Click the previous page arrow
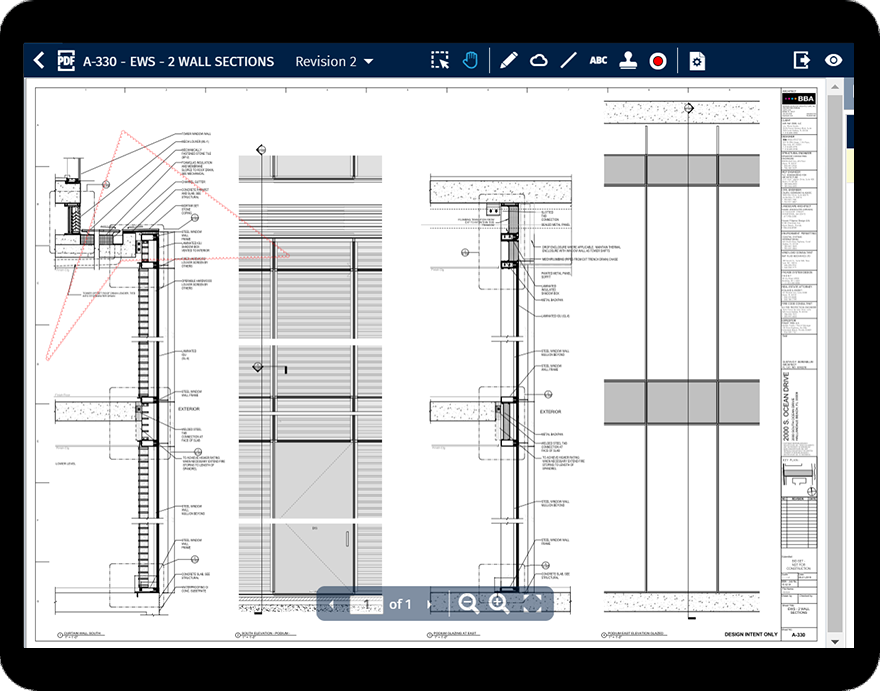 coord(331,604)
